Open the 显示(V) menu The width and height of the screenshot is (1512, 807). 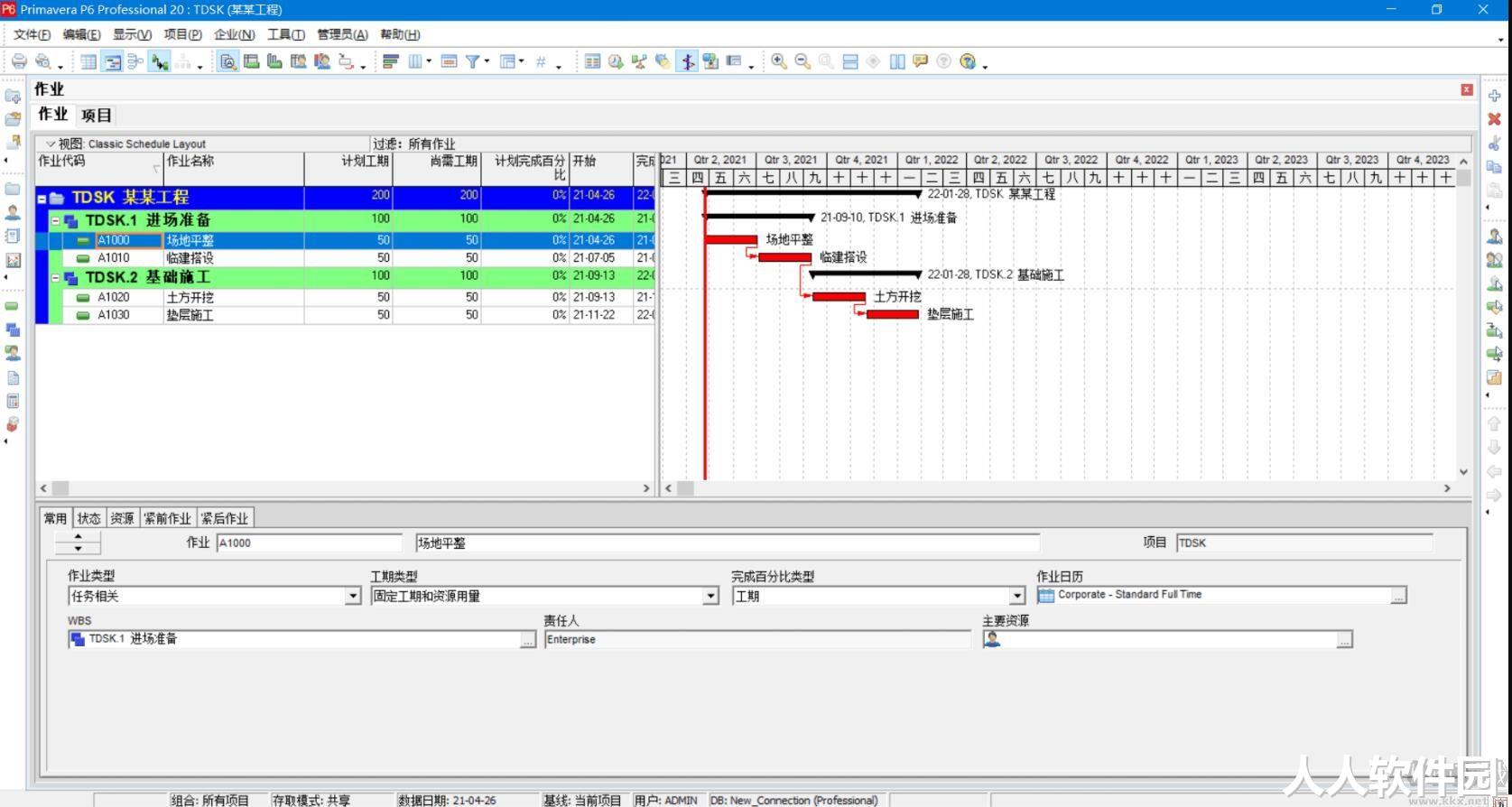point(132,34)
